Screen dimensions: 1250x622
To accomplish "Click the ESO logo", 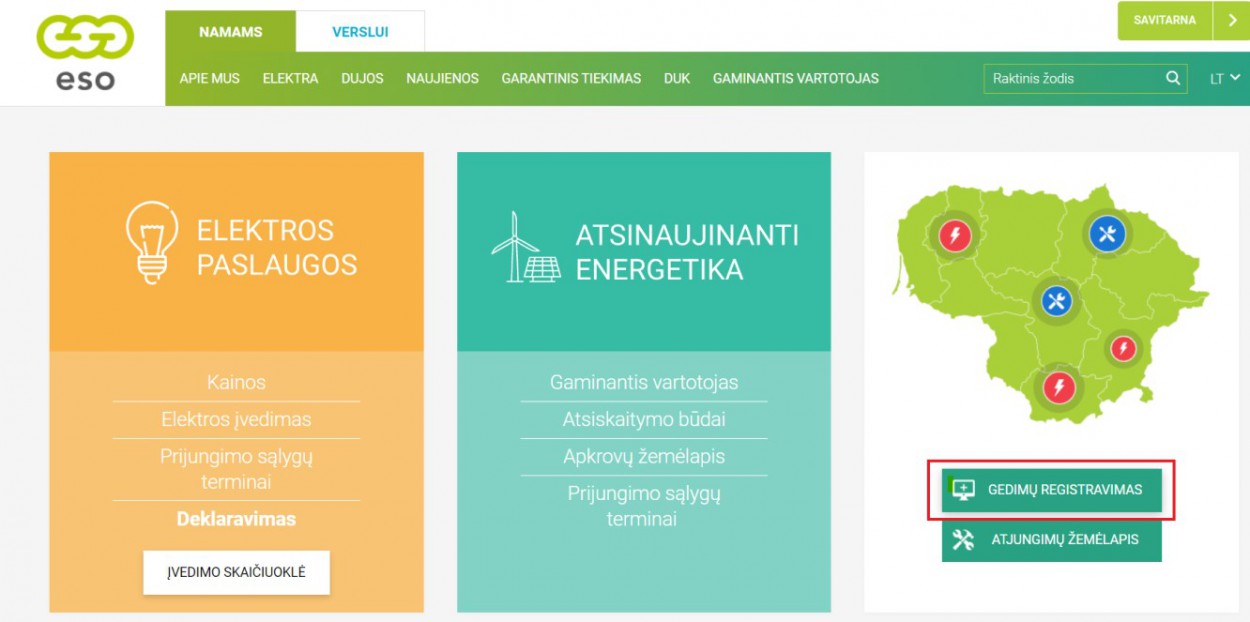I will (84, 52).
